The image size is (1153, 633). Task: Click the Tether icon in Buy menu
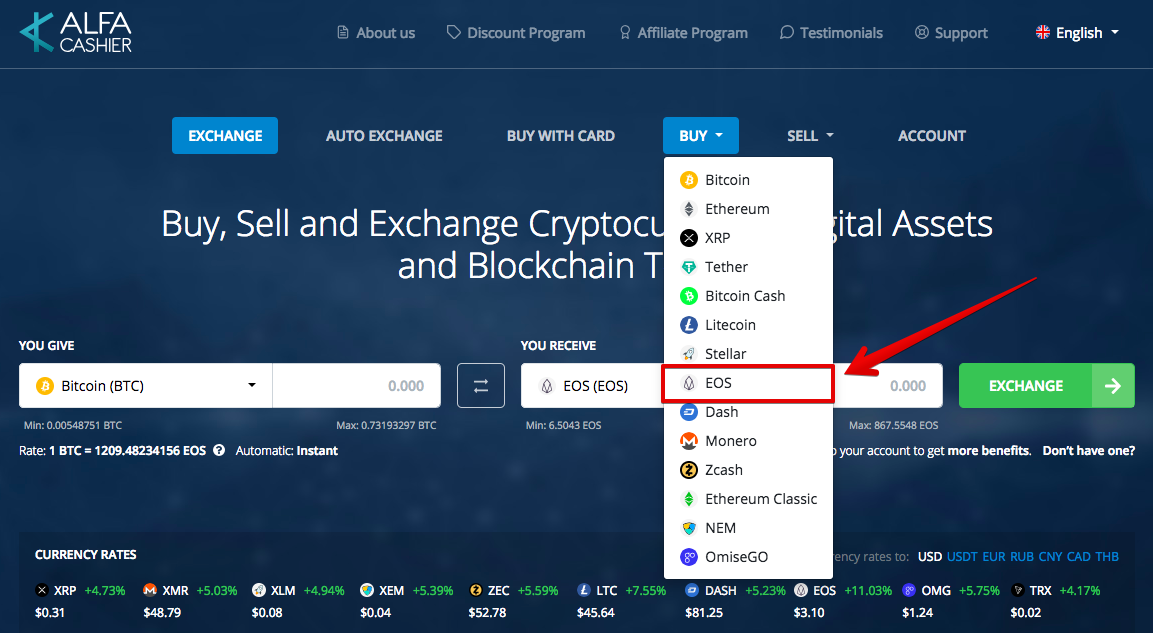click(x=689, y=267)
